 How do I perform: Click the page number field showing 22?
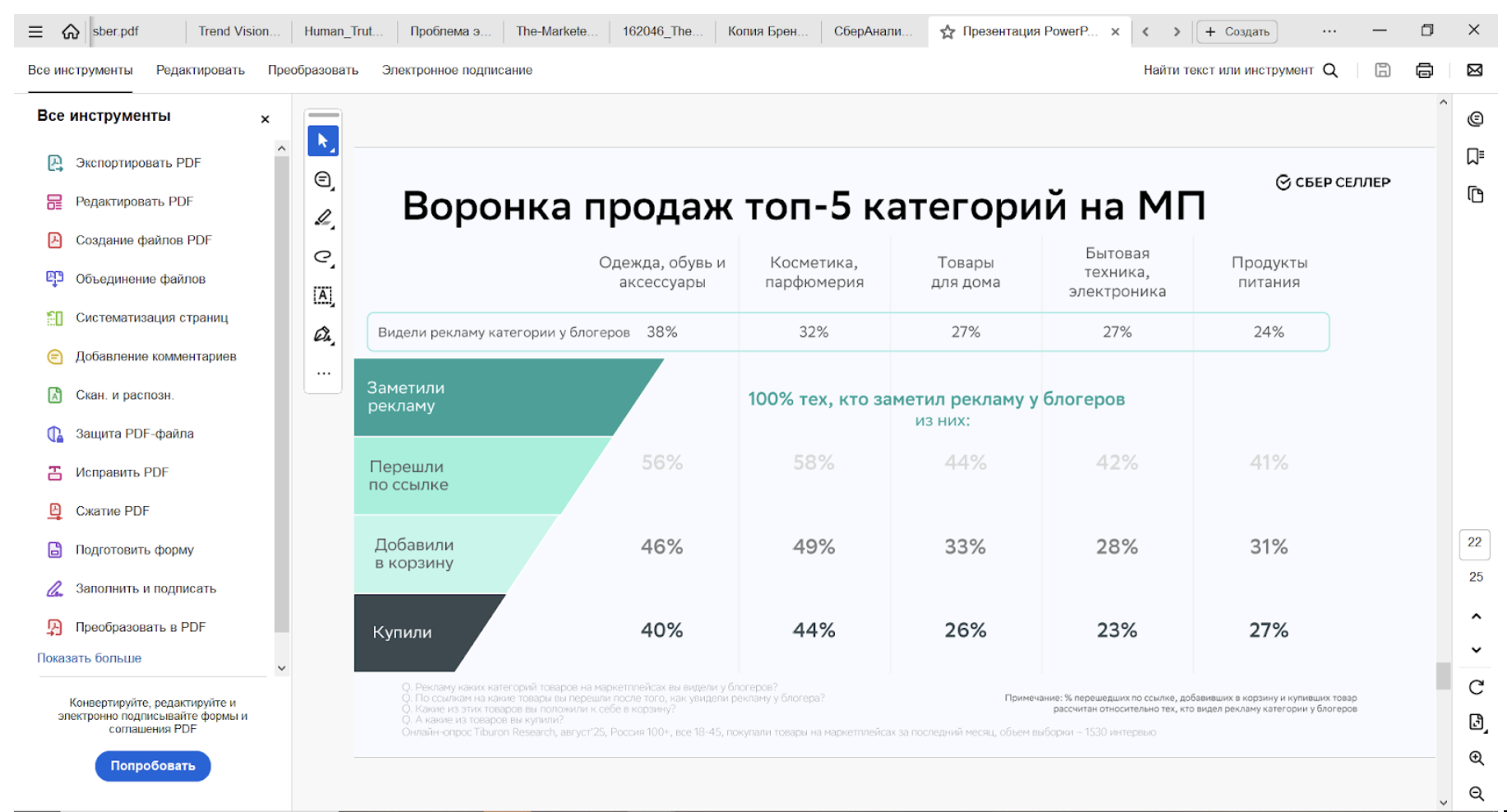pos(1474,542)
